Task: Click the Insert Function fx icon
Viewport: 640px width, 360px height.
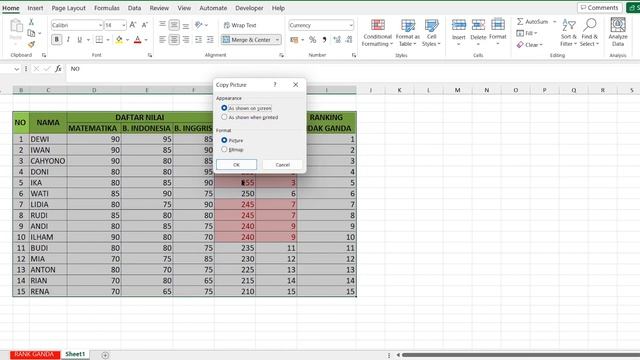Action: pyautogui.click(x=58, y=69)
